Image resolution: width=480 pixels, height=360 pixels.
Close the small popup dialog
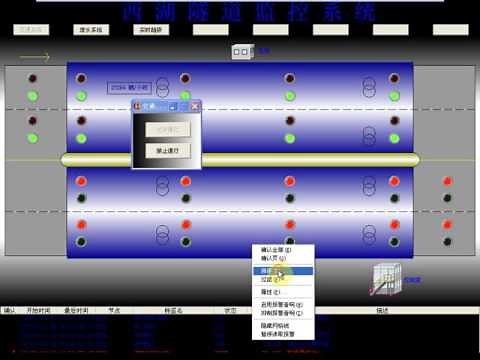(195, 107)
